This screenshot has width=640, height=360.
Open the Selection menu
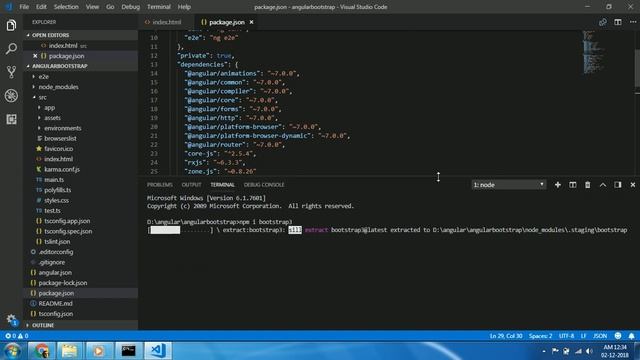tap(66, 7)
